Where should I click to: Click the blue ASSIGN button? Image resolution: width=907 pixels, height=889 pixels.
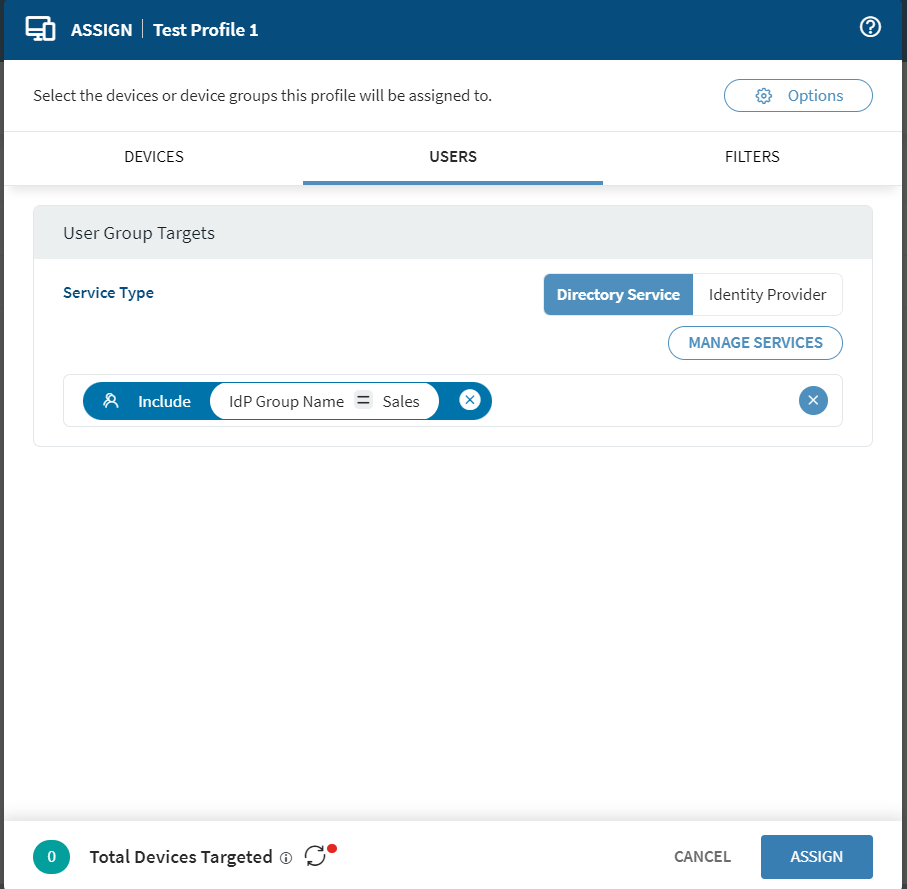(816, 857)
